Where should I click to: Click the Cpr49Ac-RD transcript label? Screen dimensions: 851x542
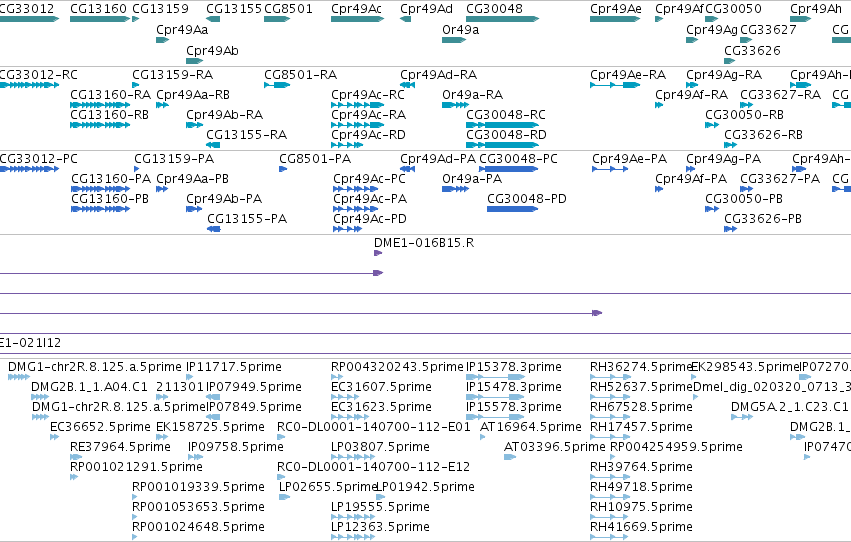pyautogui.click(x=368, y=135)
